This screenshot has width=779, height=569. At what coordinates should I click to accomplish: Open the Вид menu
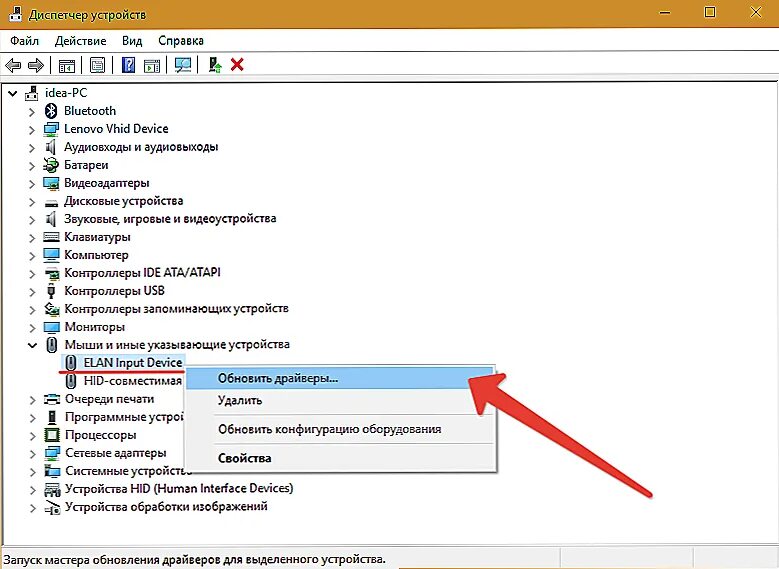[x=132, y=41]
